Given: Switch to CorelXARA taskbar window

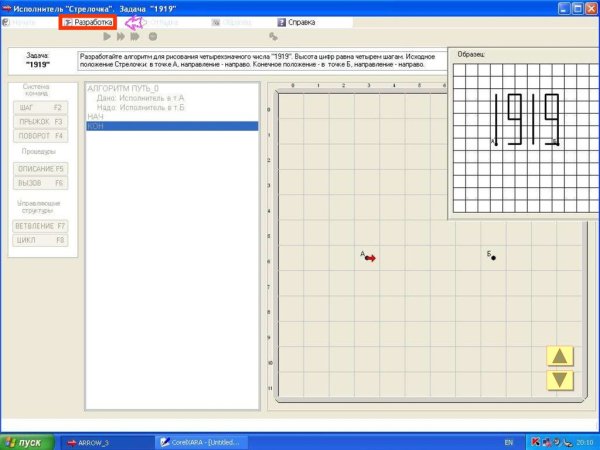Looking at the screenshot, I should (x=198, y=441).
